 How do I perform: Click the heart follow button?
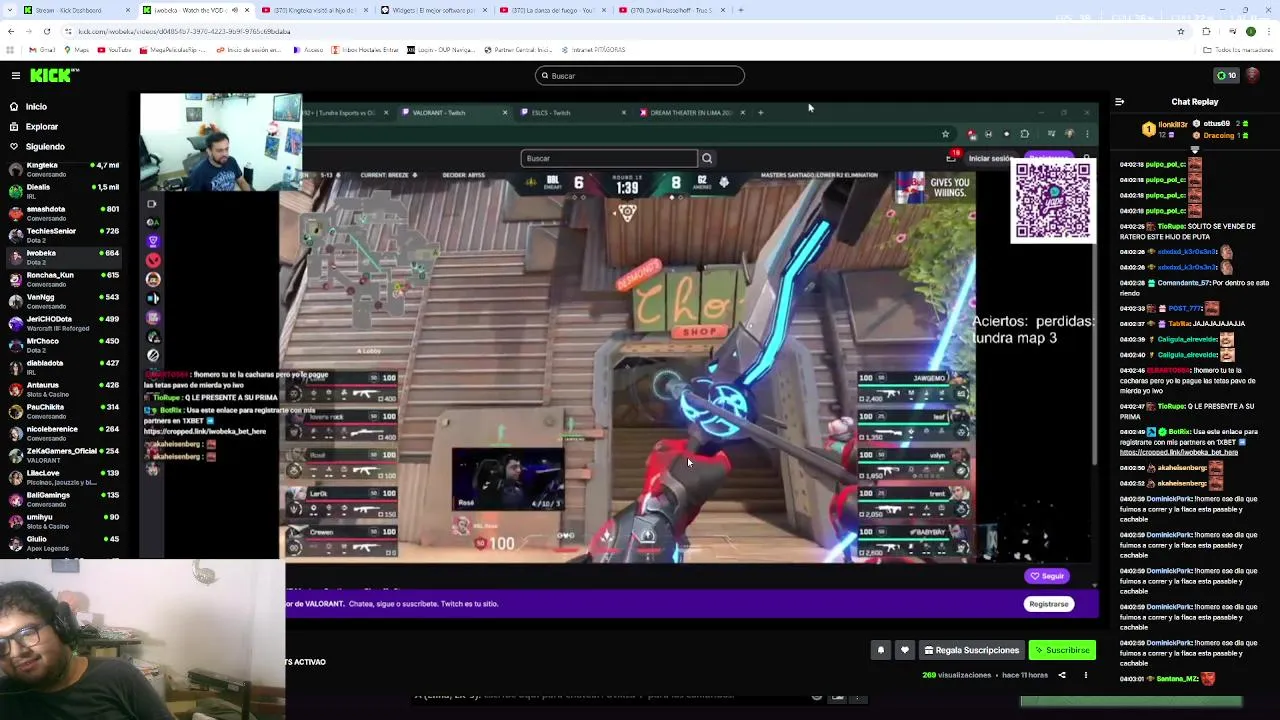[905, 650]
